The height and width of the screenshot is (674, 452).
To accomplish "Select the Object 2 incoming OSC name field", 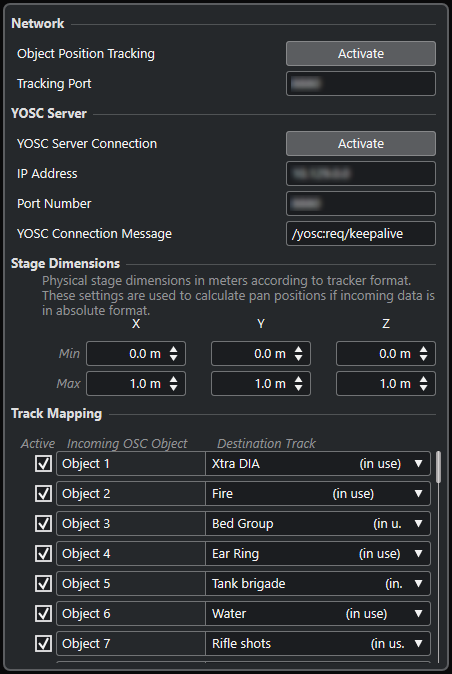I will click(131, 493).
